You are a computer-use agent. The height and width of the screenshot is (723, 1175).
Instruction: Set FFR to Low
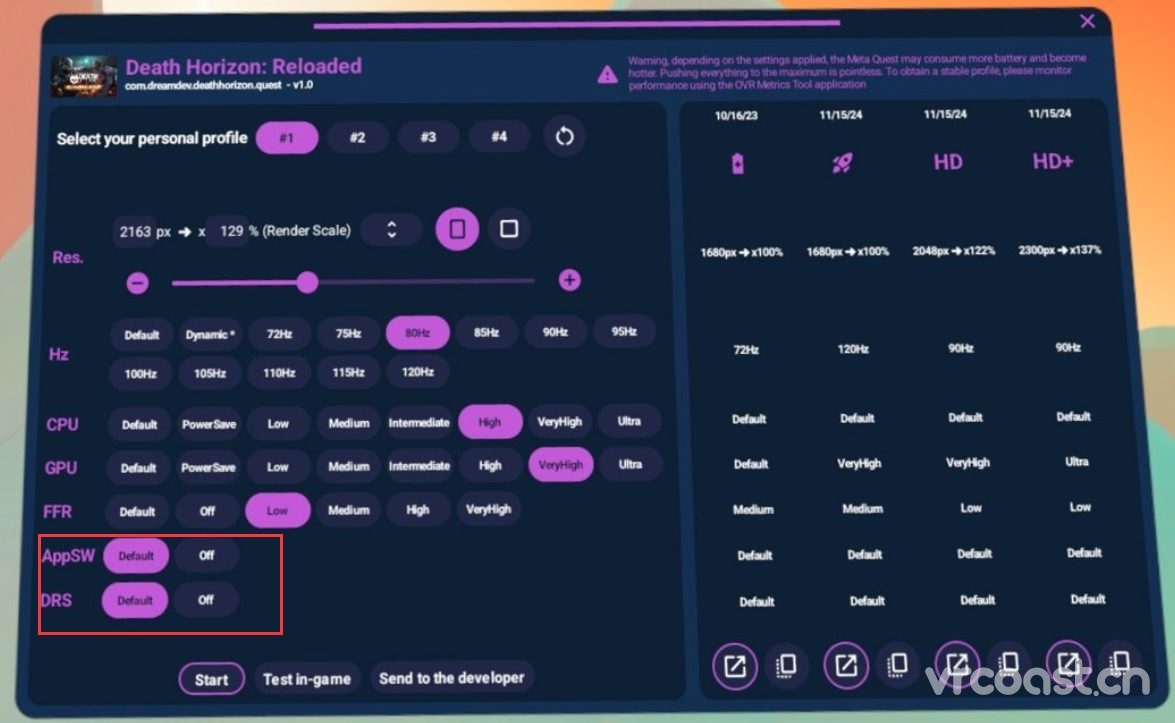click(277, 510)
